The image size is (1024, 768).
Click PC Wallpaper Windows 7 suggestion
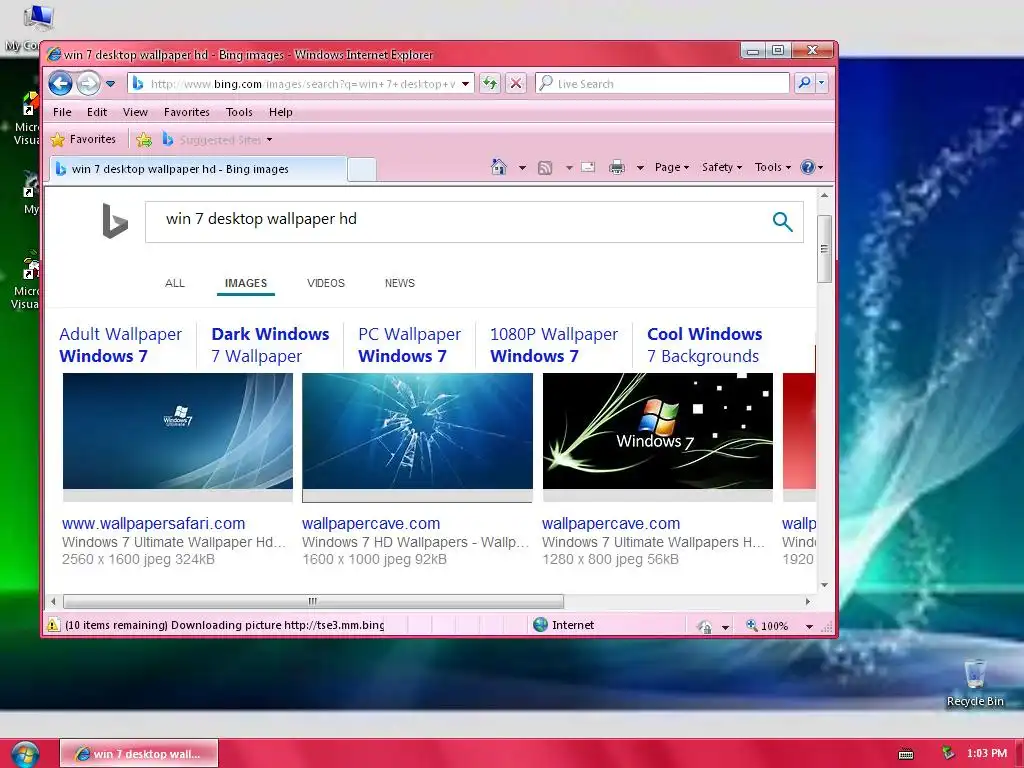click(409, 345)
